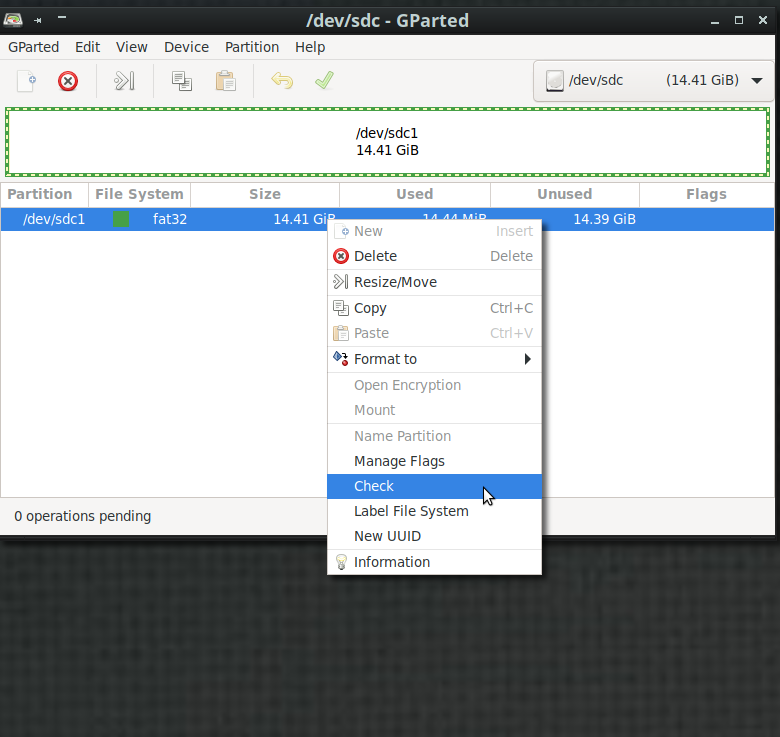Open the /dev/sdc device dropdown
The image size is (780, 737).
click(654, 81)
